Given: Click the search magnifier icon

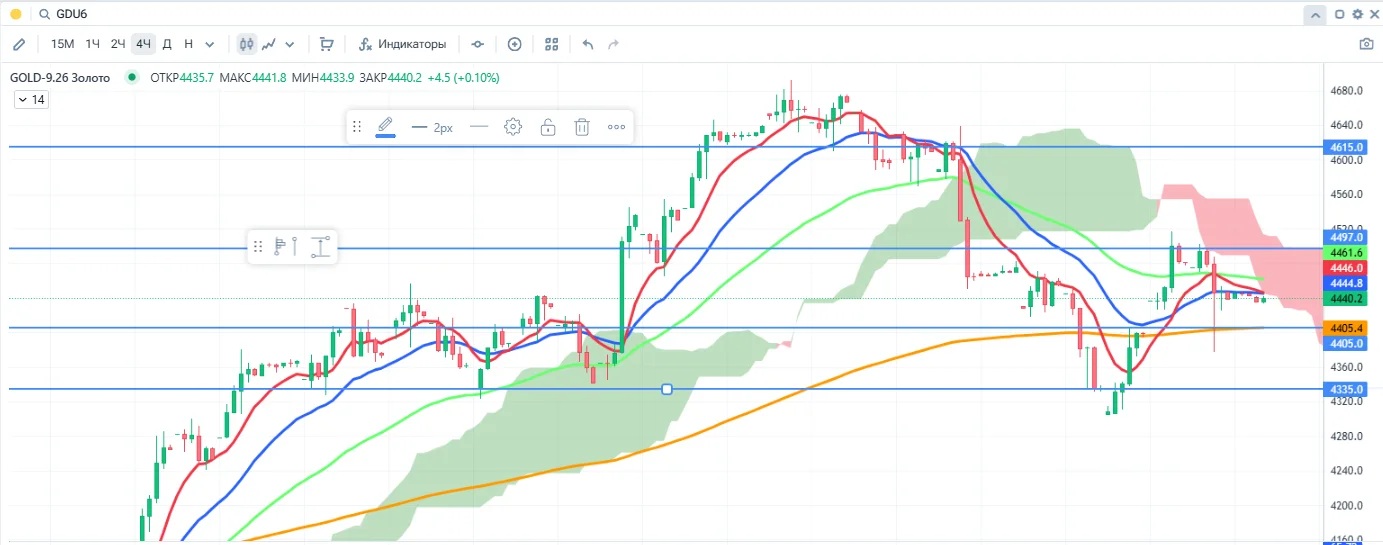Looking at the screenshot, I should 44,14.
